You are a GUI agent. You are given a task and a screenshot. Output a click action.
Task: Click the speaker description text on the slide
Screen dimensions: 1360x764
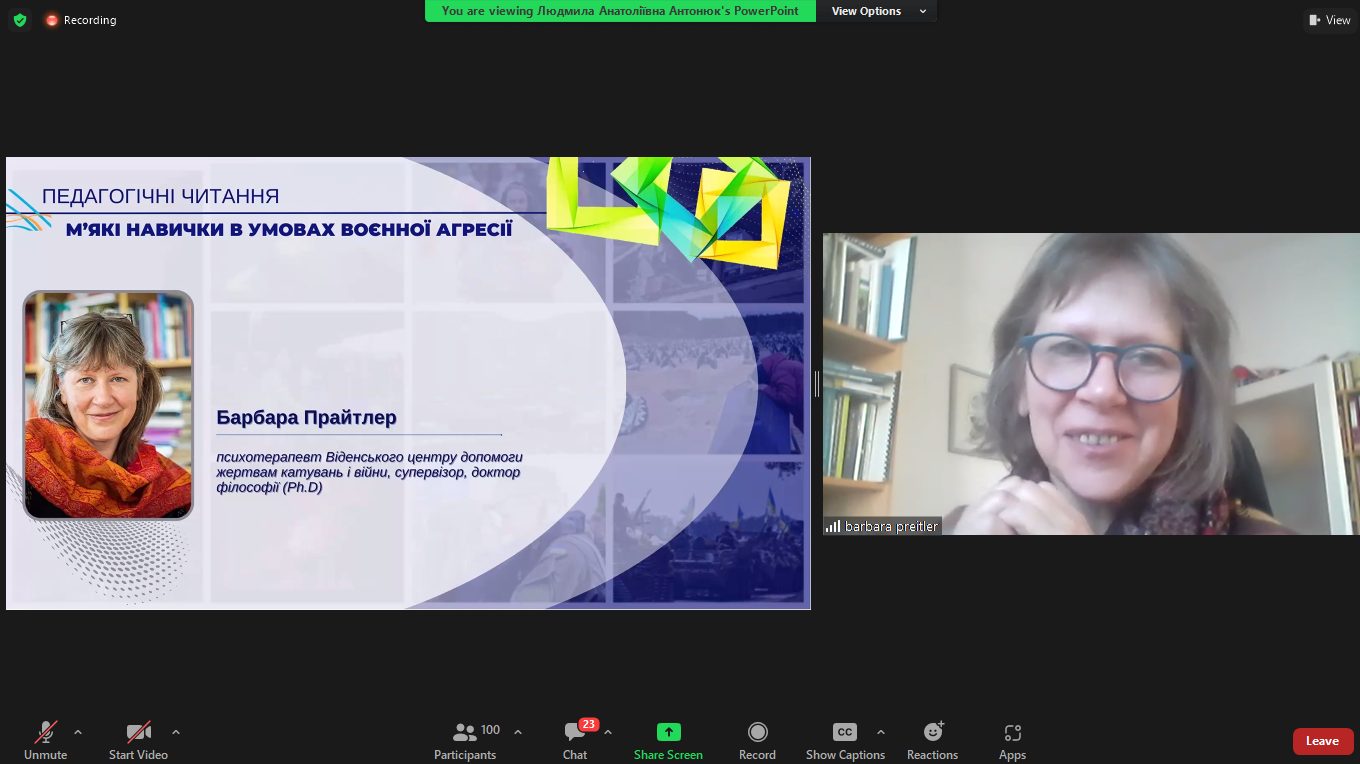click(x=369, y=472)
